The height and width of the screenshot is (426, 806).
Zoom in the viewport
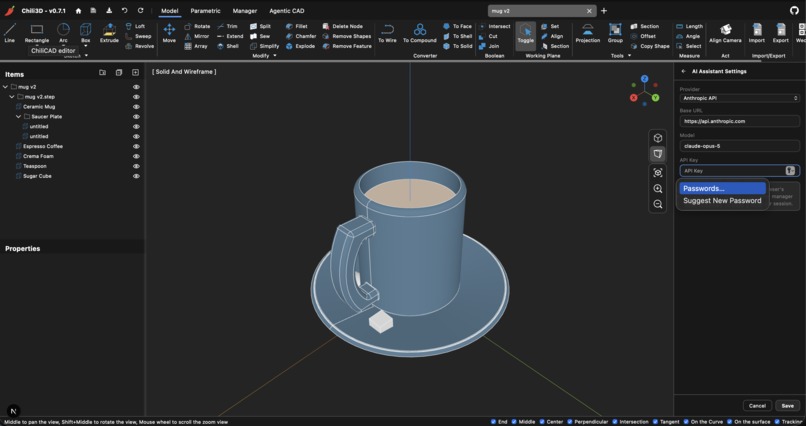[657, 189]
